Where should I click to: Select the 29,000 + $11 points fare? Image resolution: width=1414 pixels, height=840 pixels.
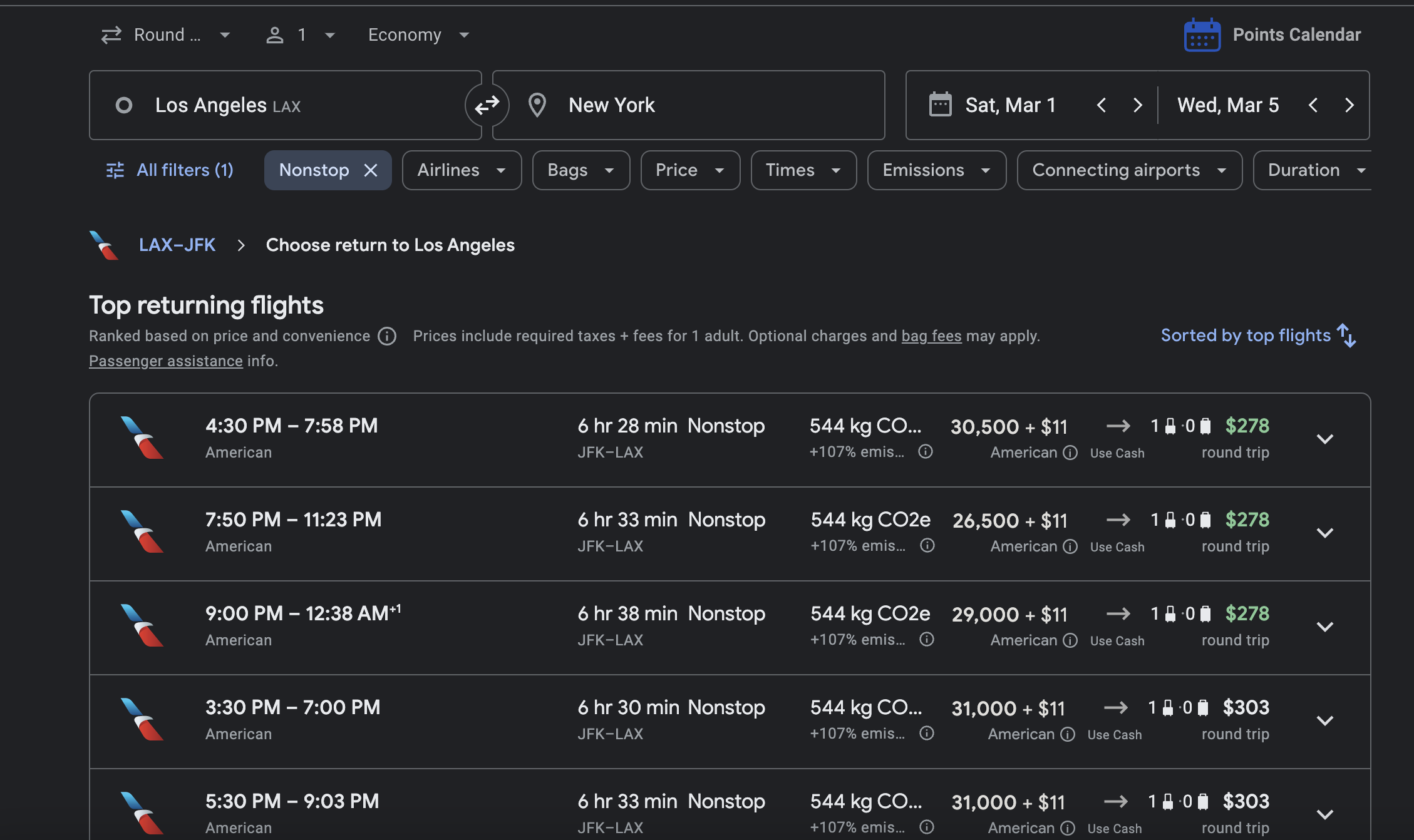click(1009, 615)
